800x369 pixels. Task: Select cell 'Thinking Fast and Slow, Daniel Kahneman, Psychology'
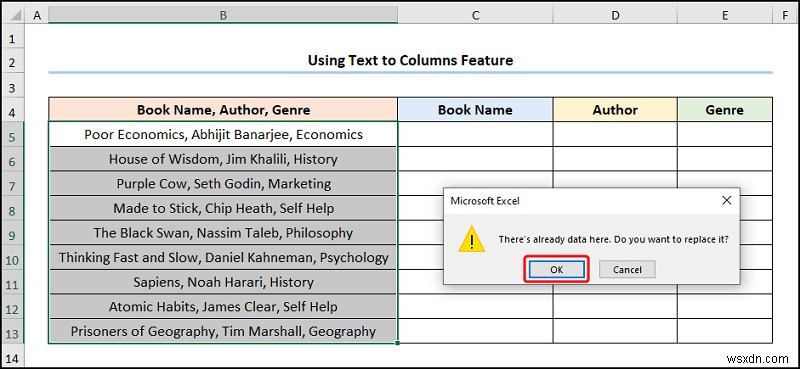223,257
